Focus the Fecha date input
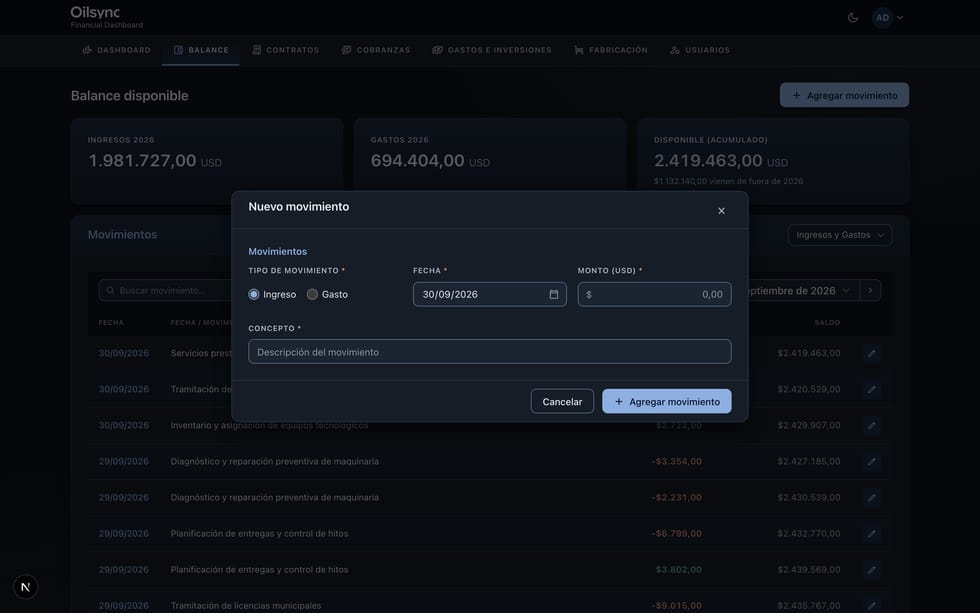Screen dimensions: 980x613 click(x=489, y=294)
